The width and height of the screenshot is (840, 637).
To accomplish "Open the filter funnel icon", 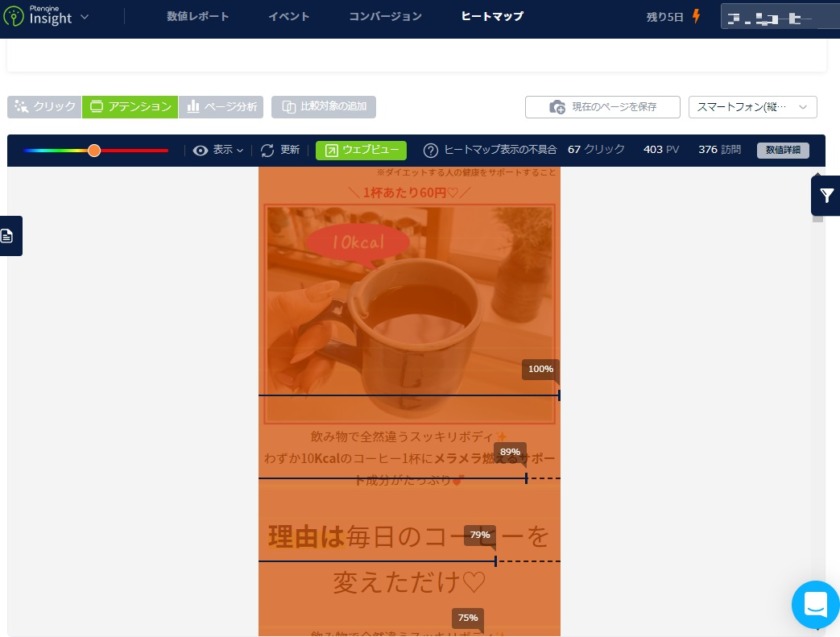I will click(827, 196).
